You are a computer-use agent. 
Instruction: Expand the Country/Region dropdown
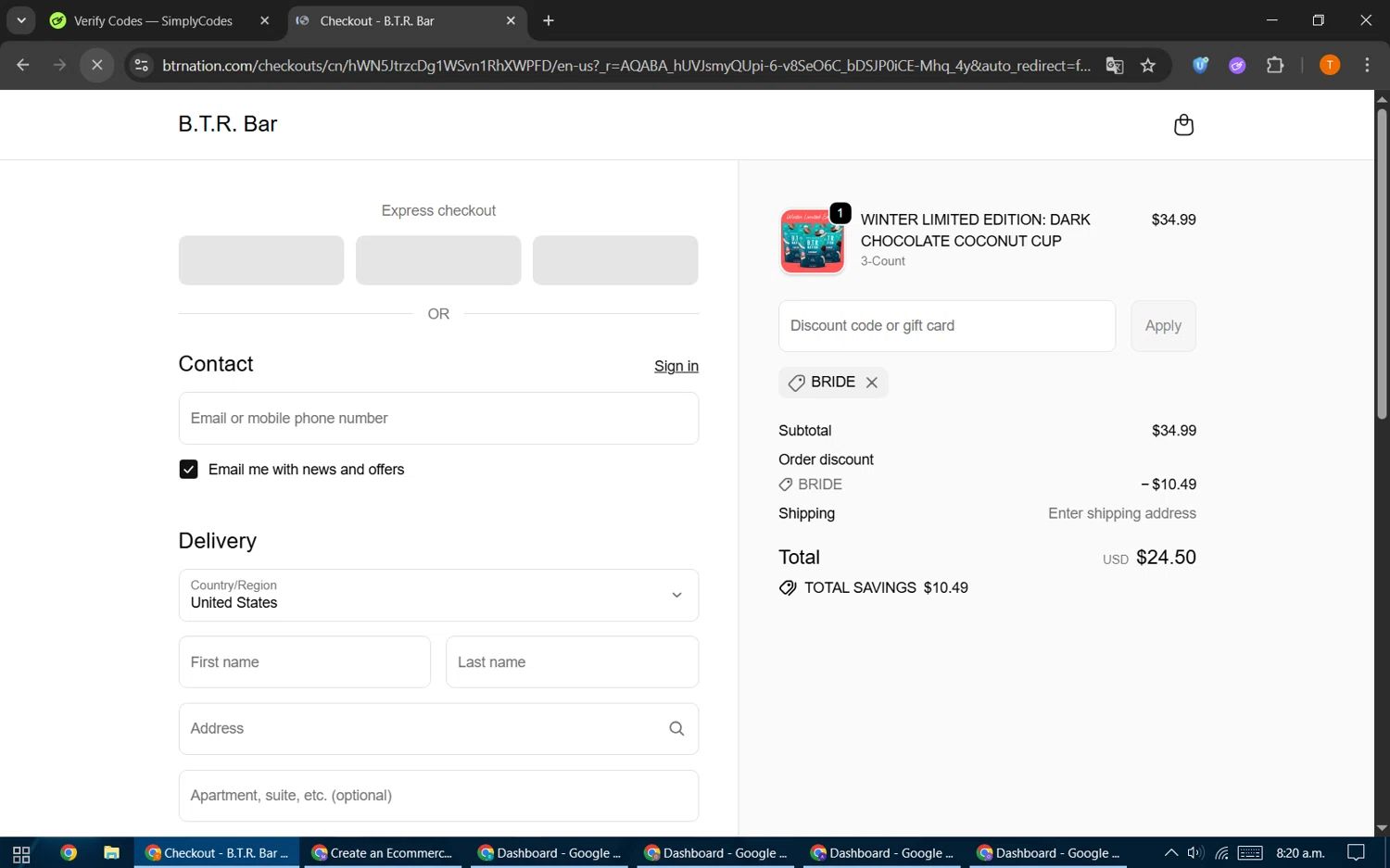[x=438, y=596]
